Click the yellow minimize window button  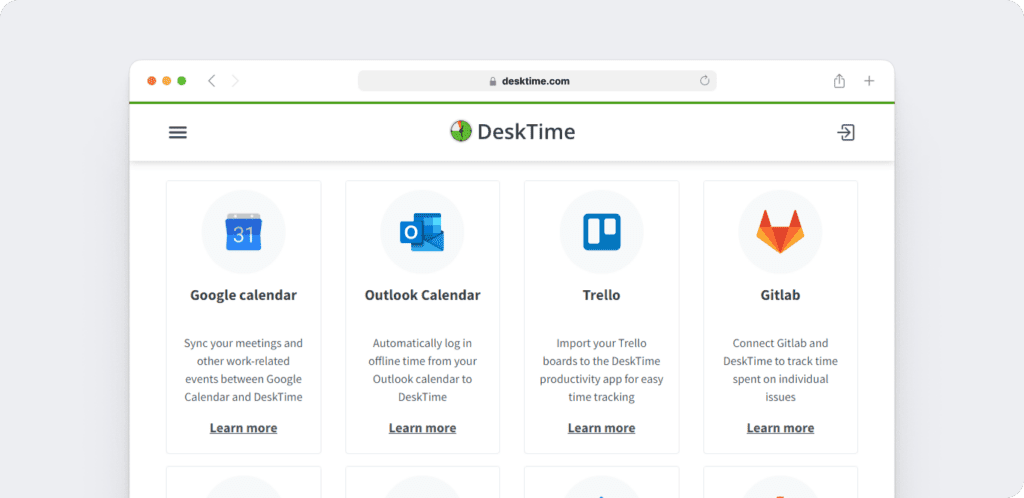pyautogui.click(x=167, y=81)
